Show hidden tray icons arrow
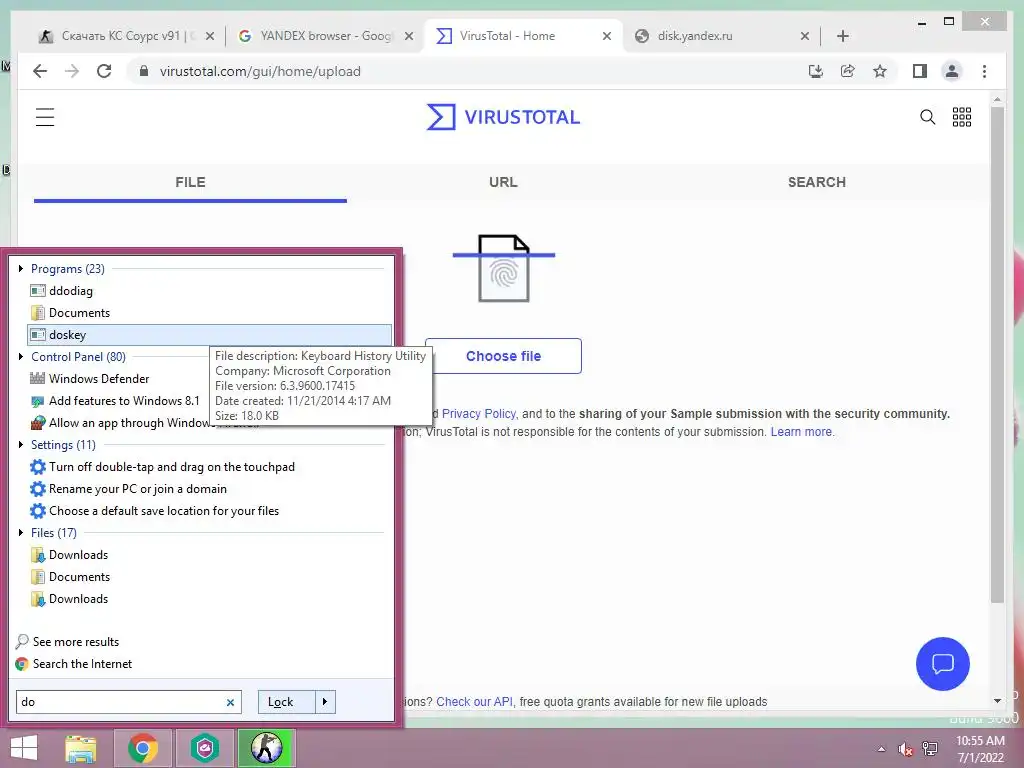 (882, 749)
